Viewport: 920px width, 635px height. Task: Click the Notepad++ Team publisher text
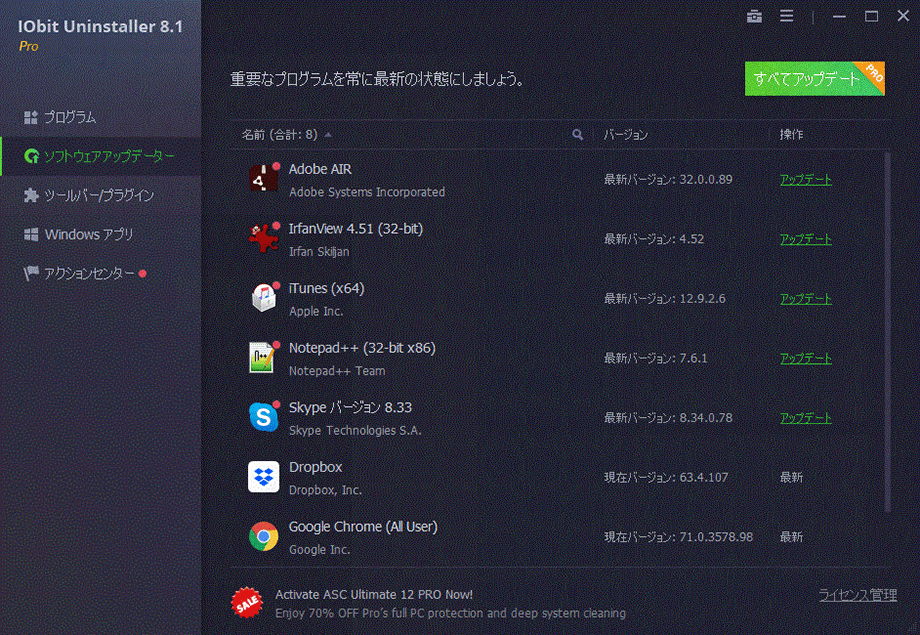pos(337,371)
